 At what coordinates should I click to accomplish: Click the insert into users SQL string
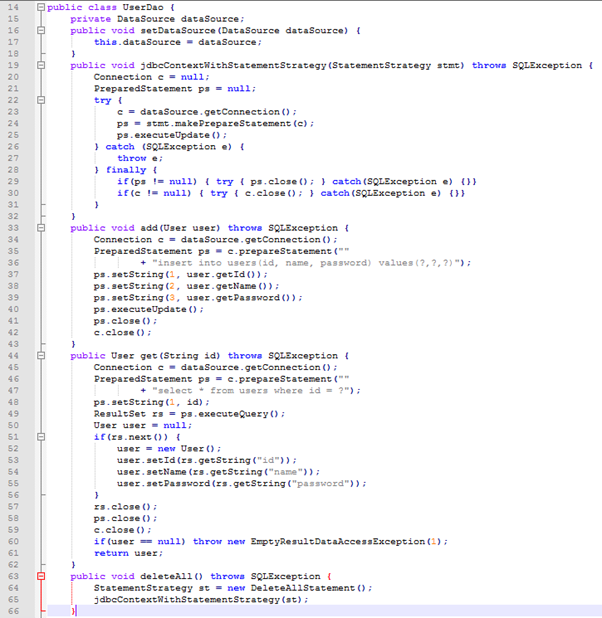coord(308,263)
